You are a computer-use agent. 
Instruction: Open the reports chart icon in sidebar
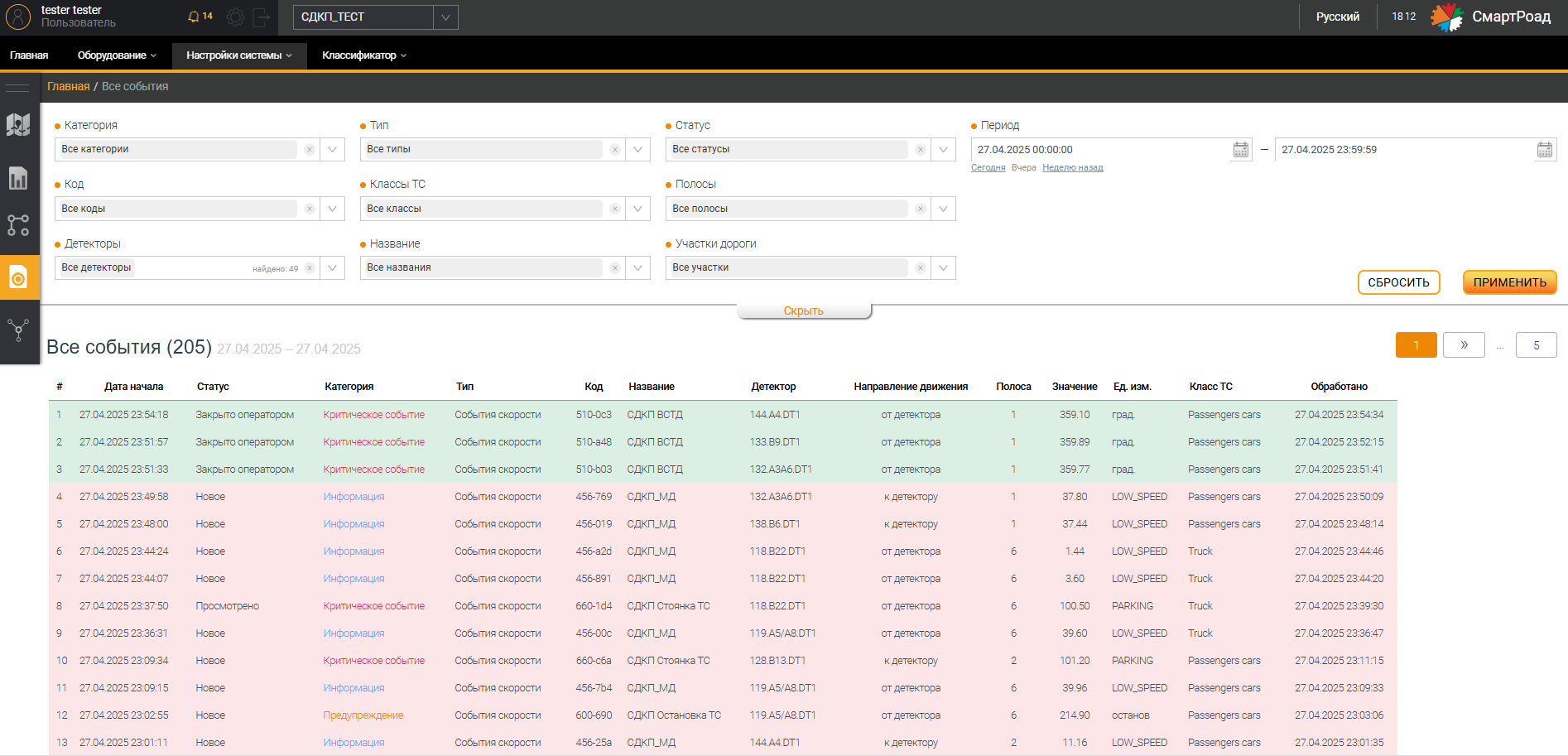(x=18, y=178)
